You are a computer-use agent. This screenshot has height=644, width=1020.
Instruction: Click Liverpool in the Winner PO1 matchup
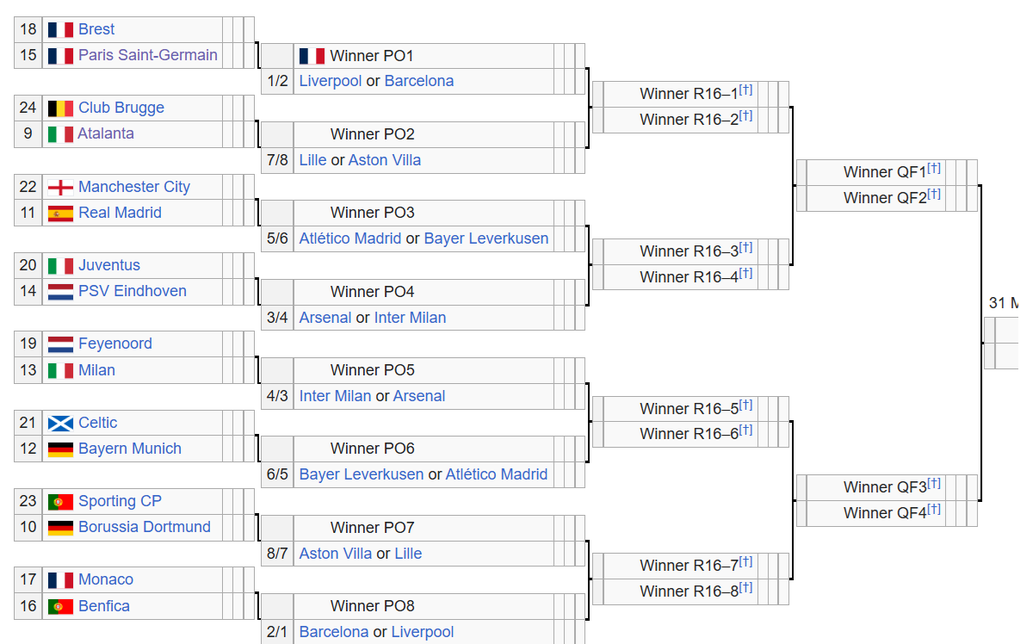pos(330,81)
